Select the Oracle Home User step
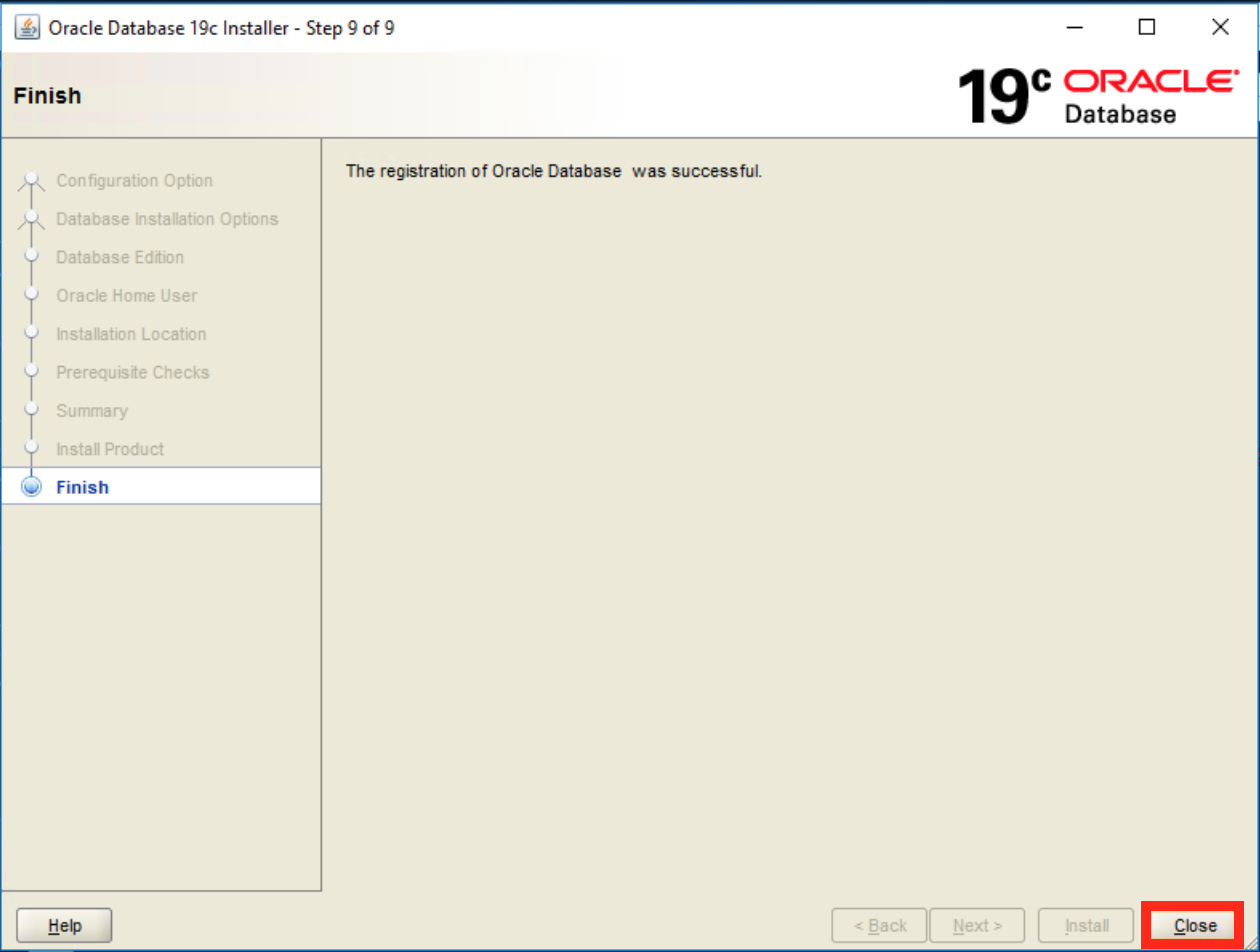 coord(127,296)
